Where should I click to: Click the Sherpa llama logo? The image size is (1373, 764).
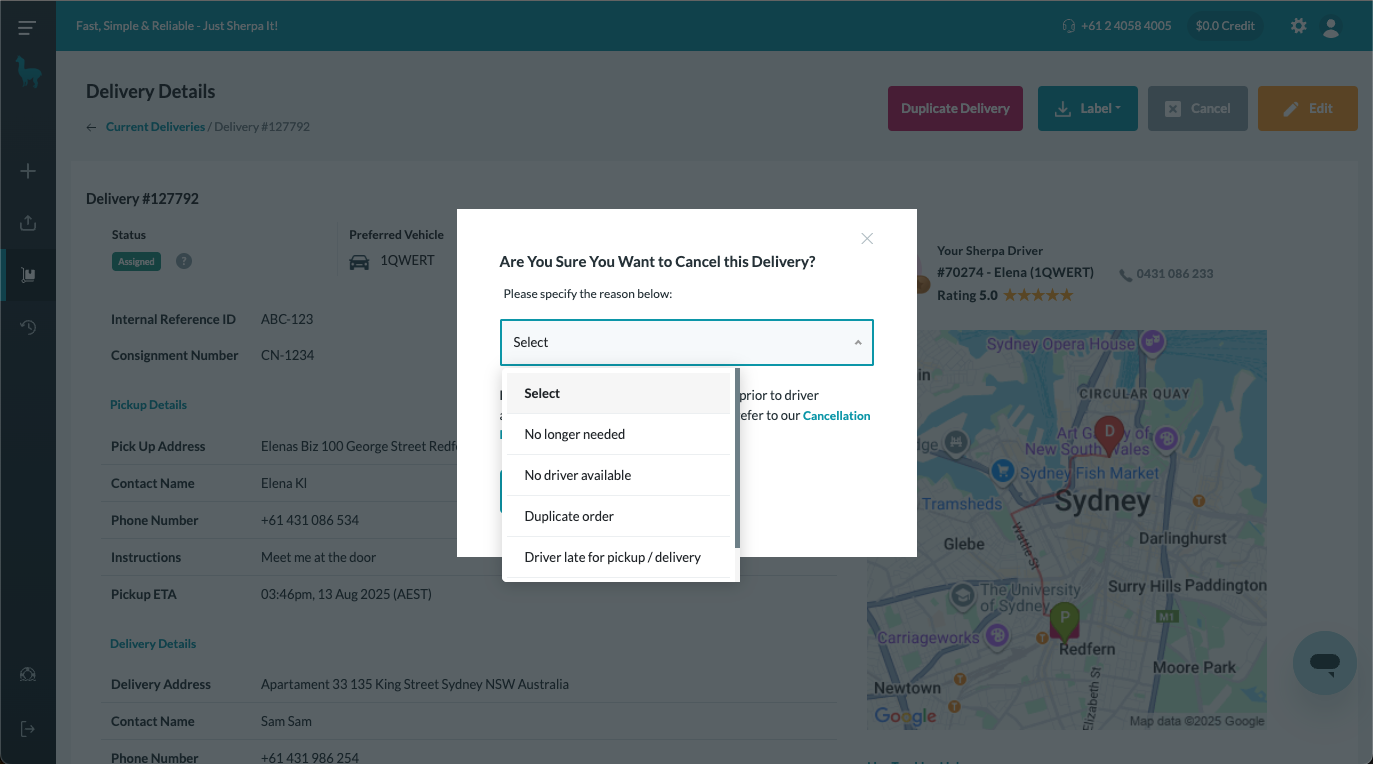pos(28,73)
